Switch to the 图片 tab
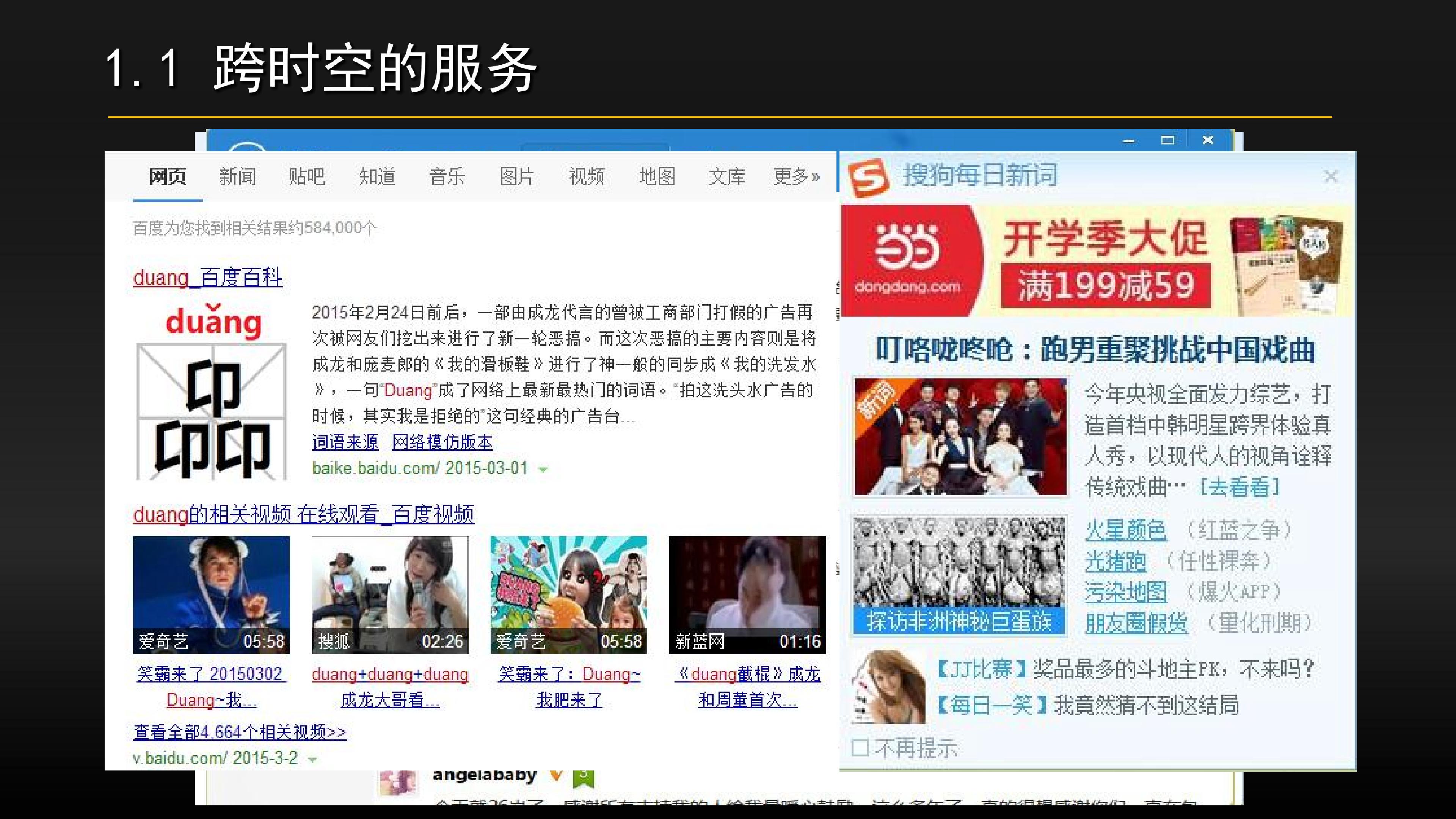1456x819 pixels. coord(516,176)
